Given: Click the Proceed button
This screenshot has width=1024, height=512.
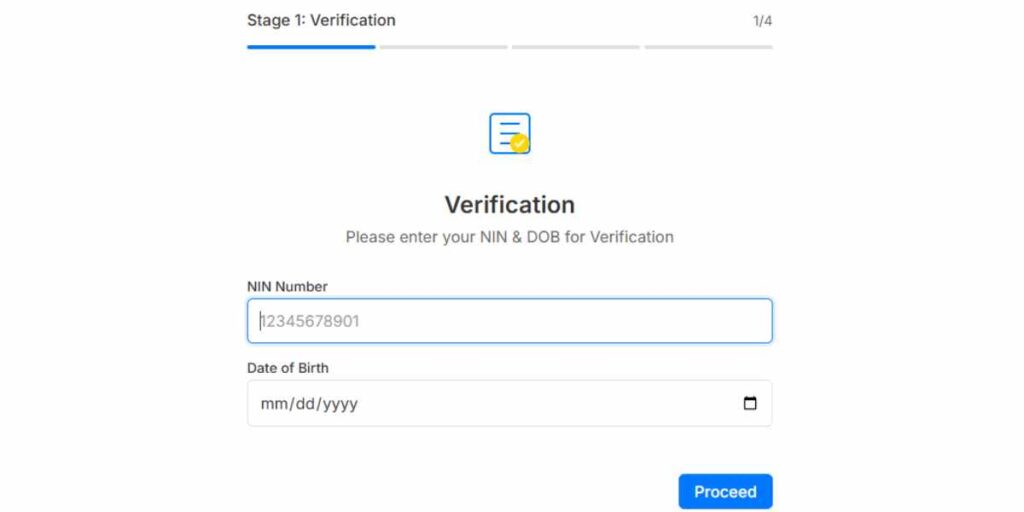Looking at the screenshot, I should pyautogui.click(x=726, y=492).
